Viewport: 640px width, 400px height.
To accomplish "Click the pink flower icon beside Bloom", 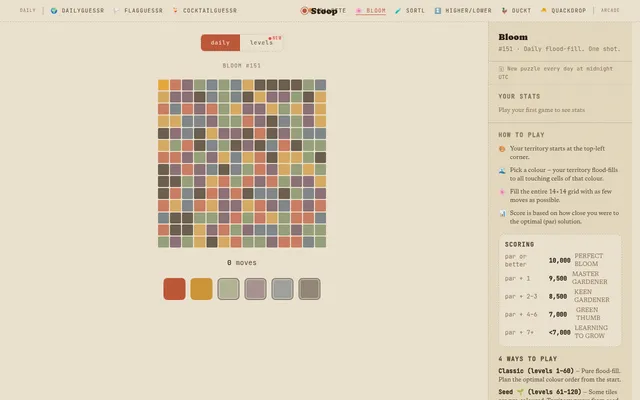I will tap(359, 11).
